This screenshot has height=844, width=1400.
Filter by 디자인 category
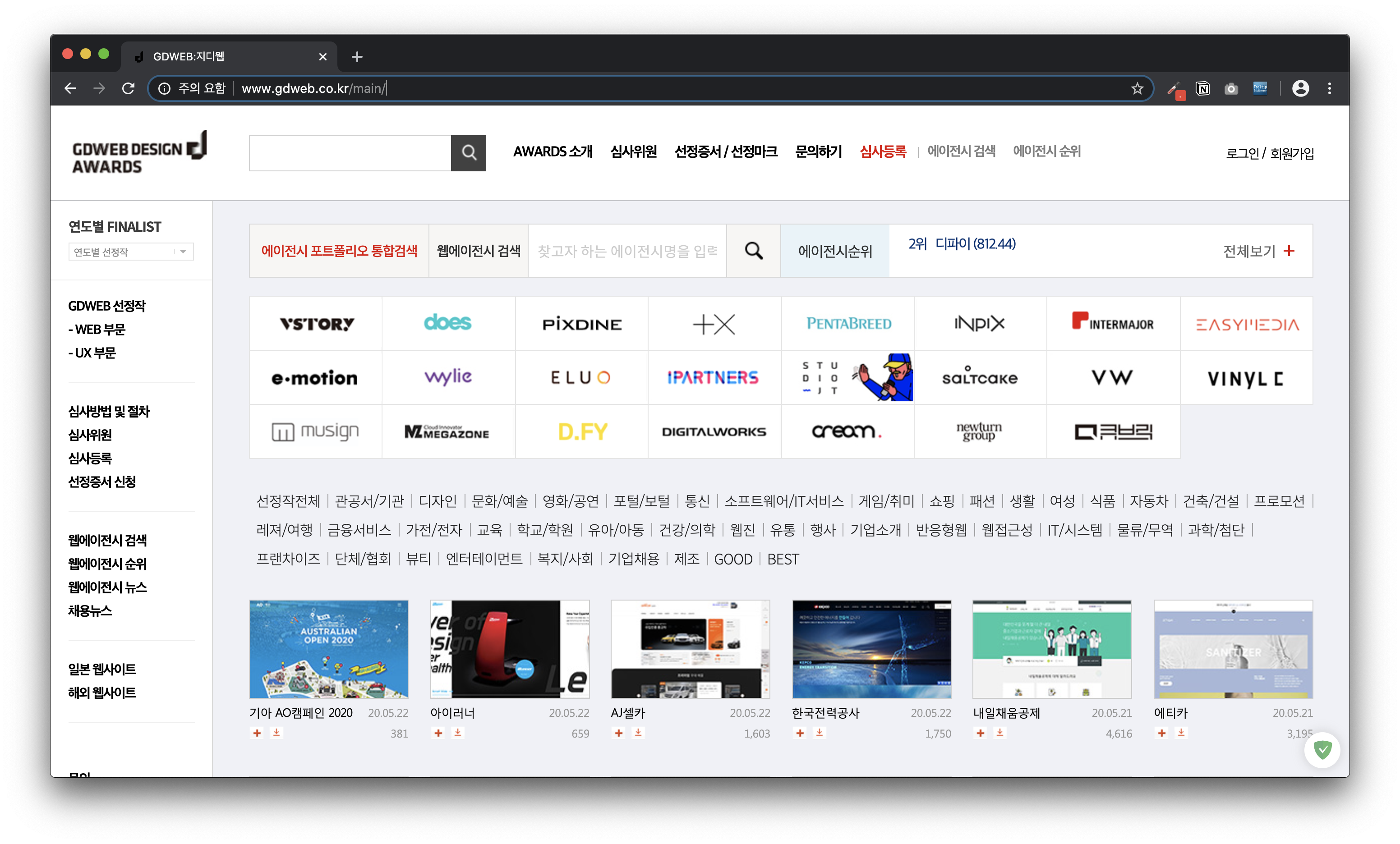click(x=437, y=501)
